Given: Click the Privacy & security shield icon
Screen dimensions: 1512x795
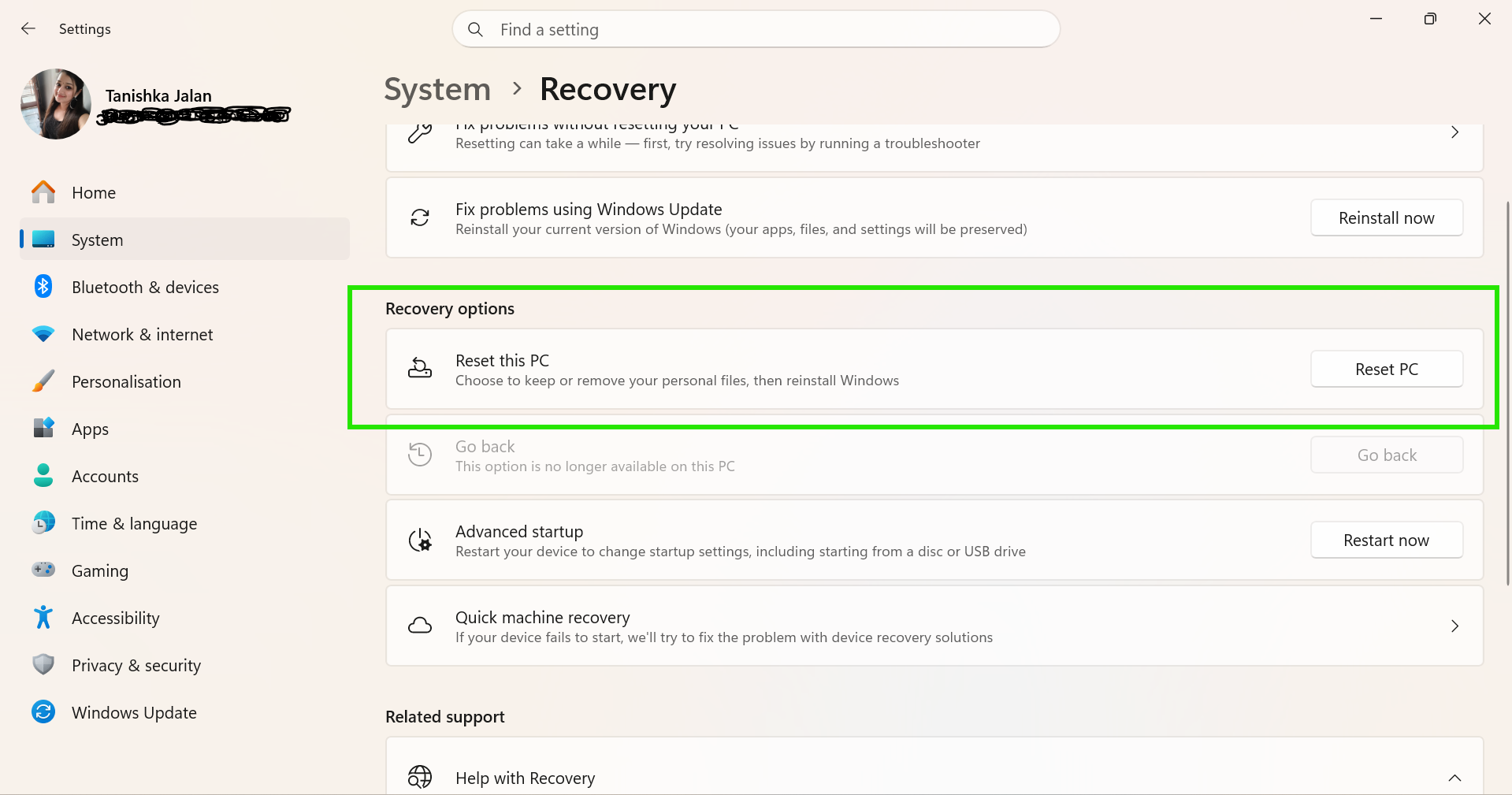Looking at the screenshot, I should pyautogui.click(x=43, y=664).
